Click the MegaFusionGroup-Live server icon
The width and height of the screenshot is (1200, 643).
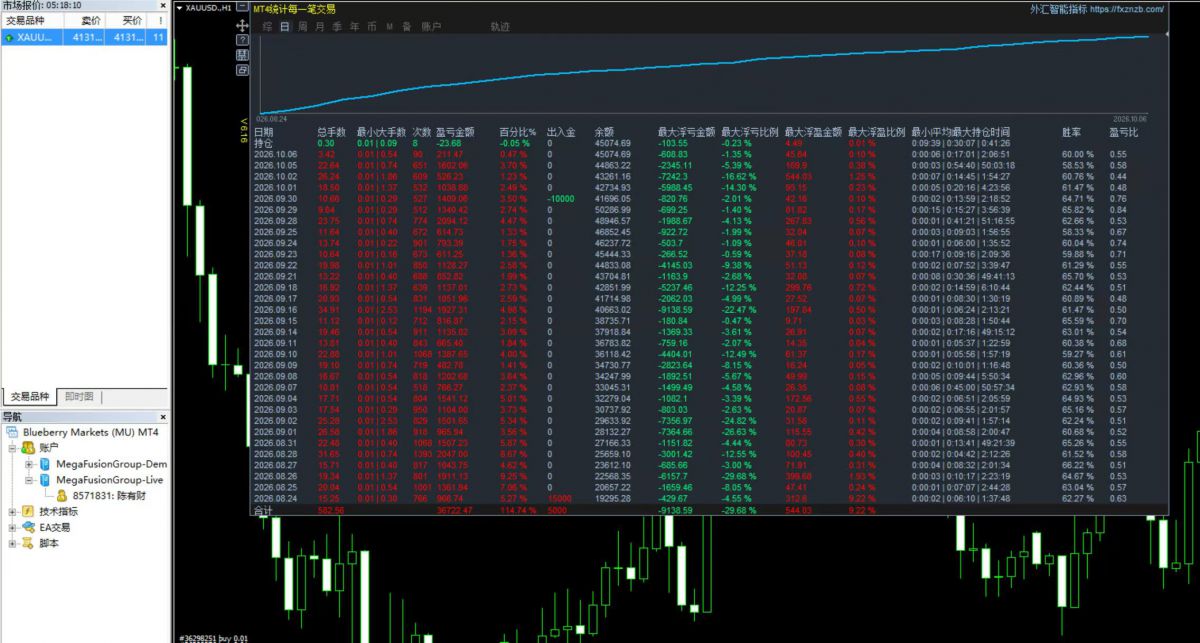(x=46, y=480)
